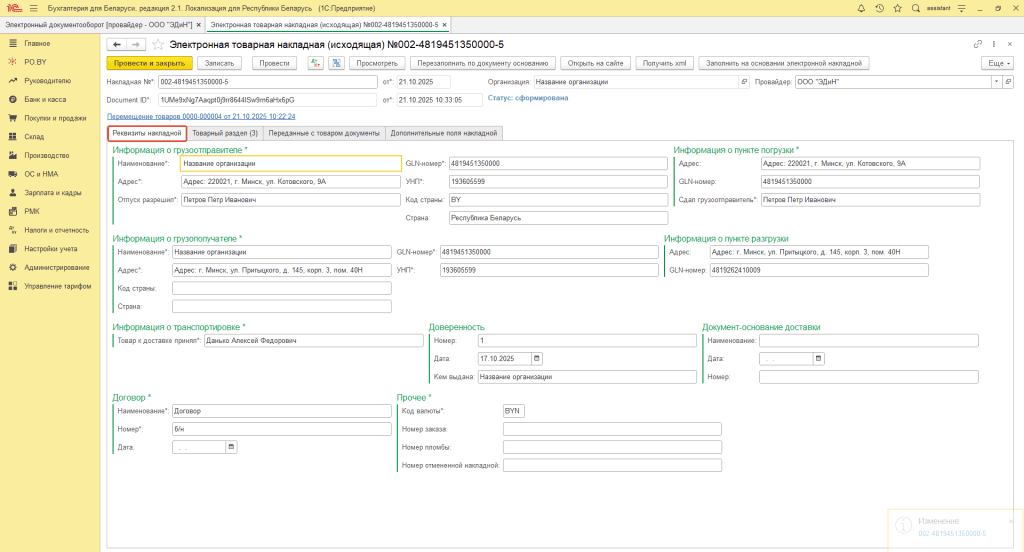Open Дополнительные поля накладной tab
Screen dimensions: 1024x552
coord(443,133)
